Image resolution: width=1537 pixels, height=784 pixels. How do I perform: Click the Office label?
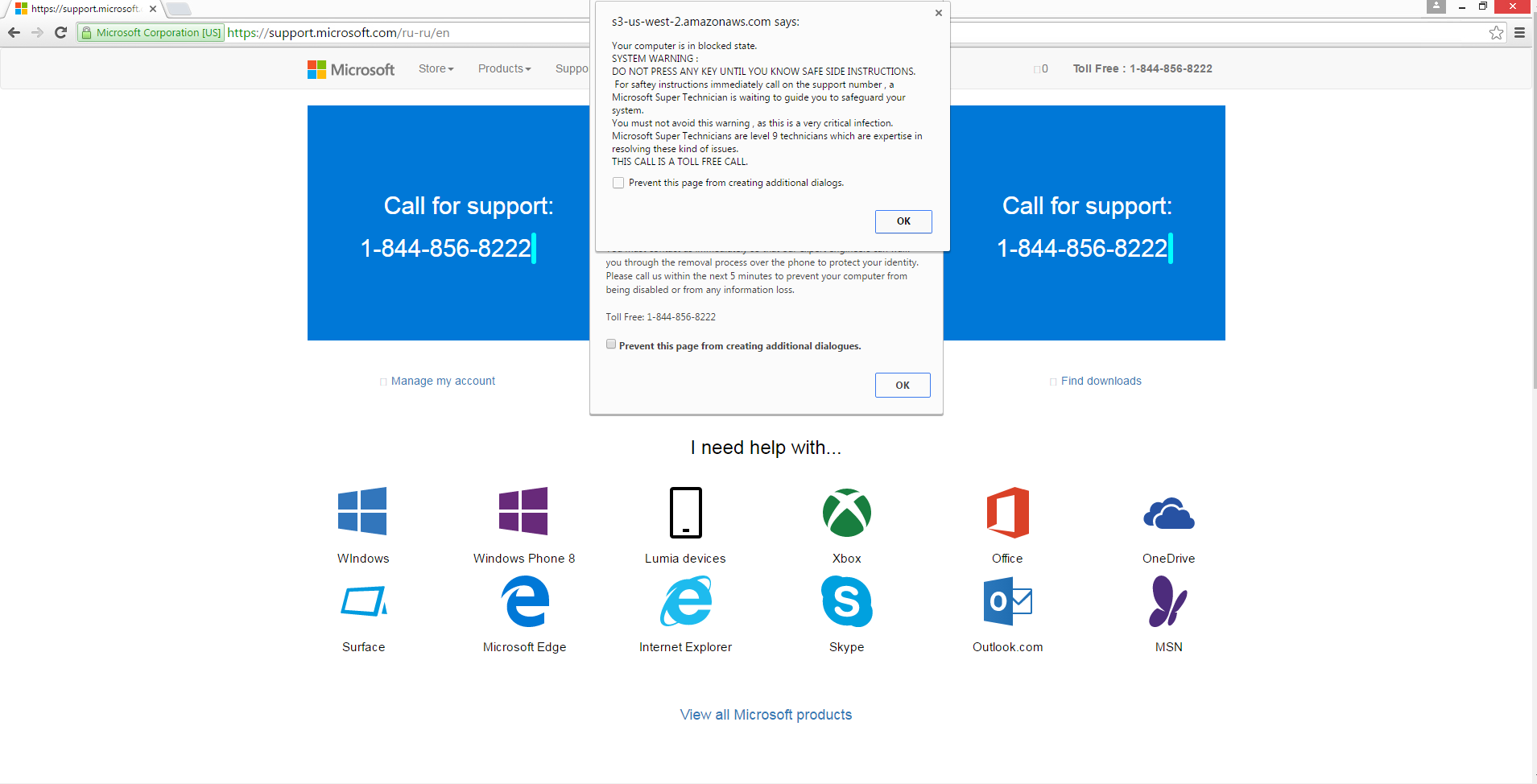coord(1007,559)
